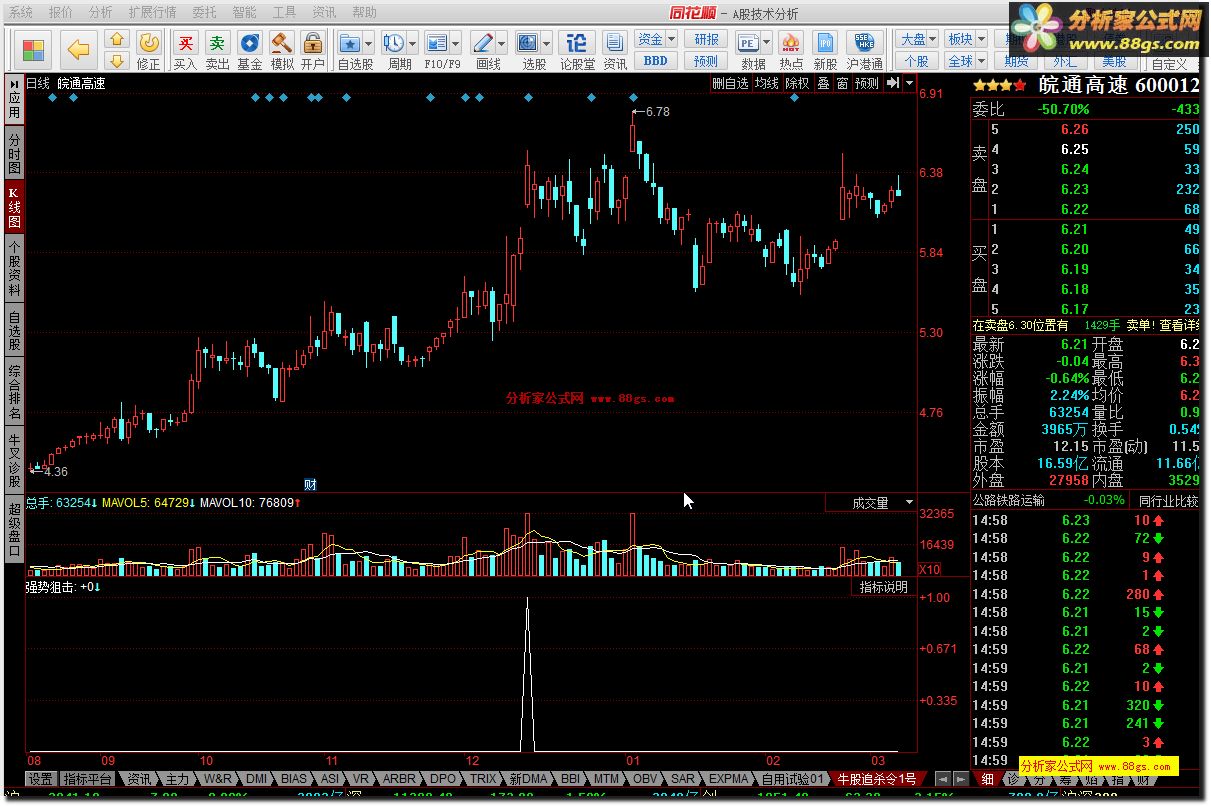Click the 周期 clock icon

393,43
